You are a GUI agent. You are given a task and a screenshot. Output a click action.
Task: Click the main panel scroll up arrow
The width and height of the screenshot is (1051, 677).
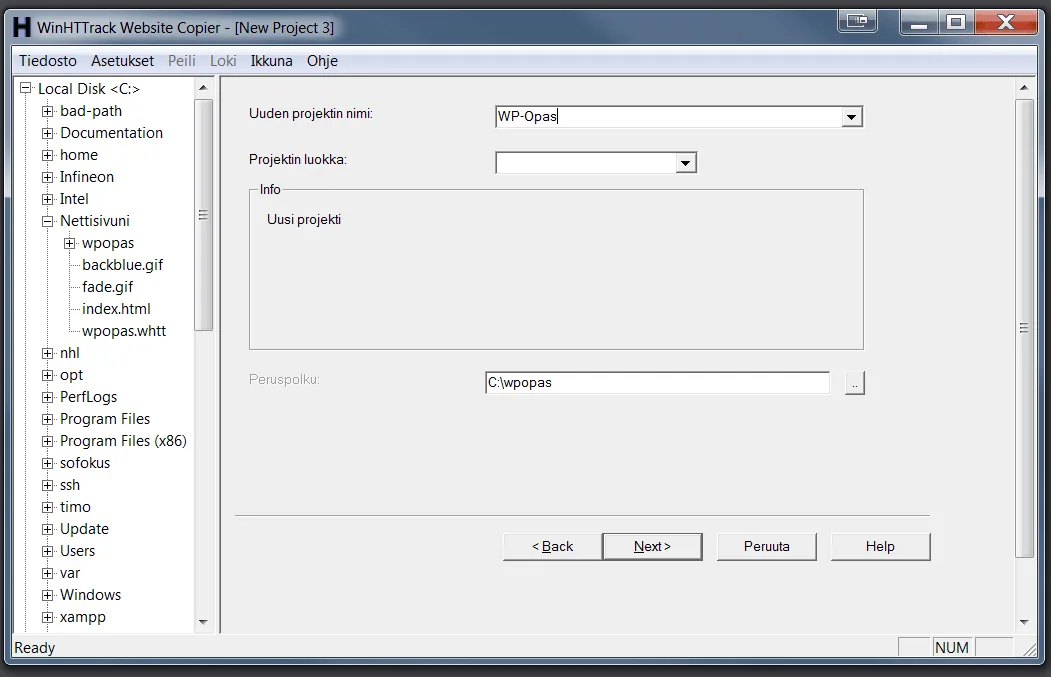pos(1024,88)
